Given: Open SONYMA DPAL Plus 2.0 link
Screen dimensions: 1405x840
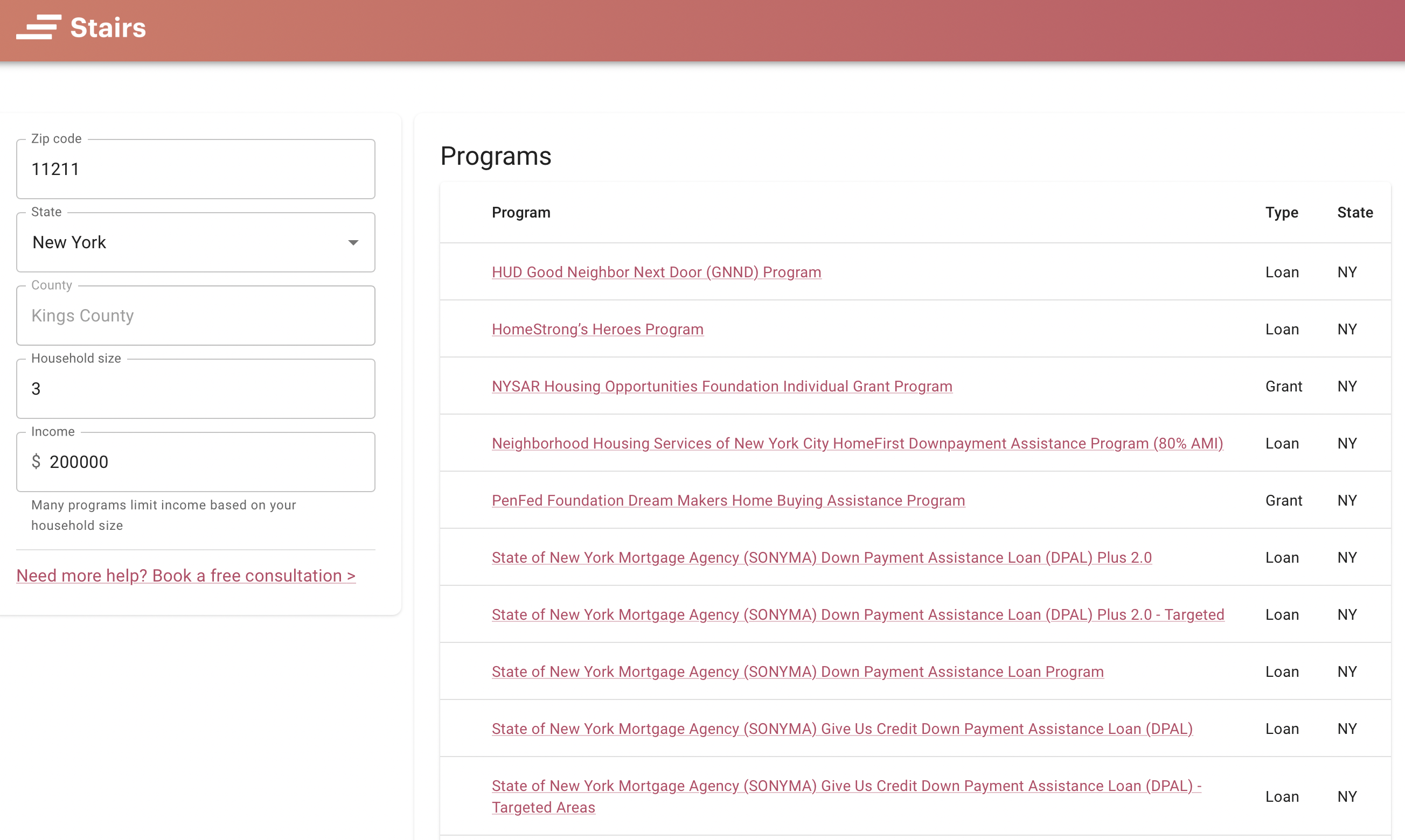Looking at the screenshot, I should tap(821, 557).
